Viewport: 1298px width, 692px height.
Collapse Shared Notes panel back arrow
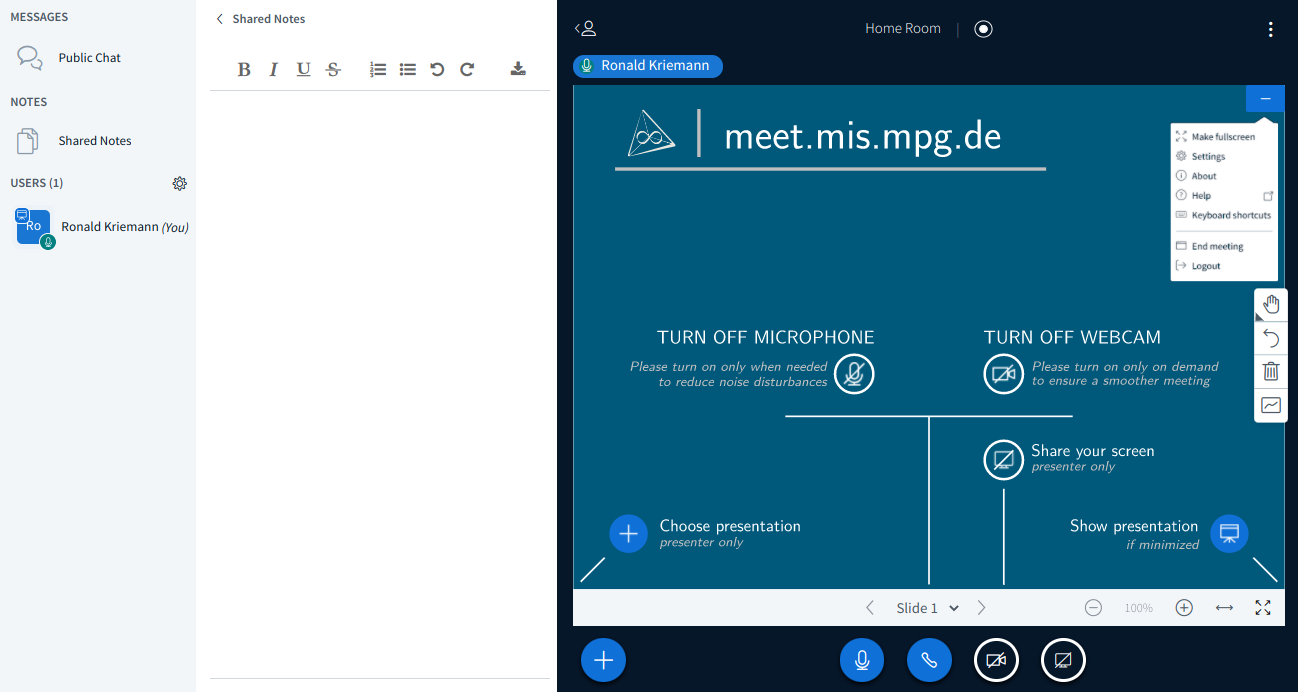(x=220, y=19)
